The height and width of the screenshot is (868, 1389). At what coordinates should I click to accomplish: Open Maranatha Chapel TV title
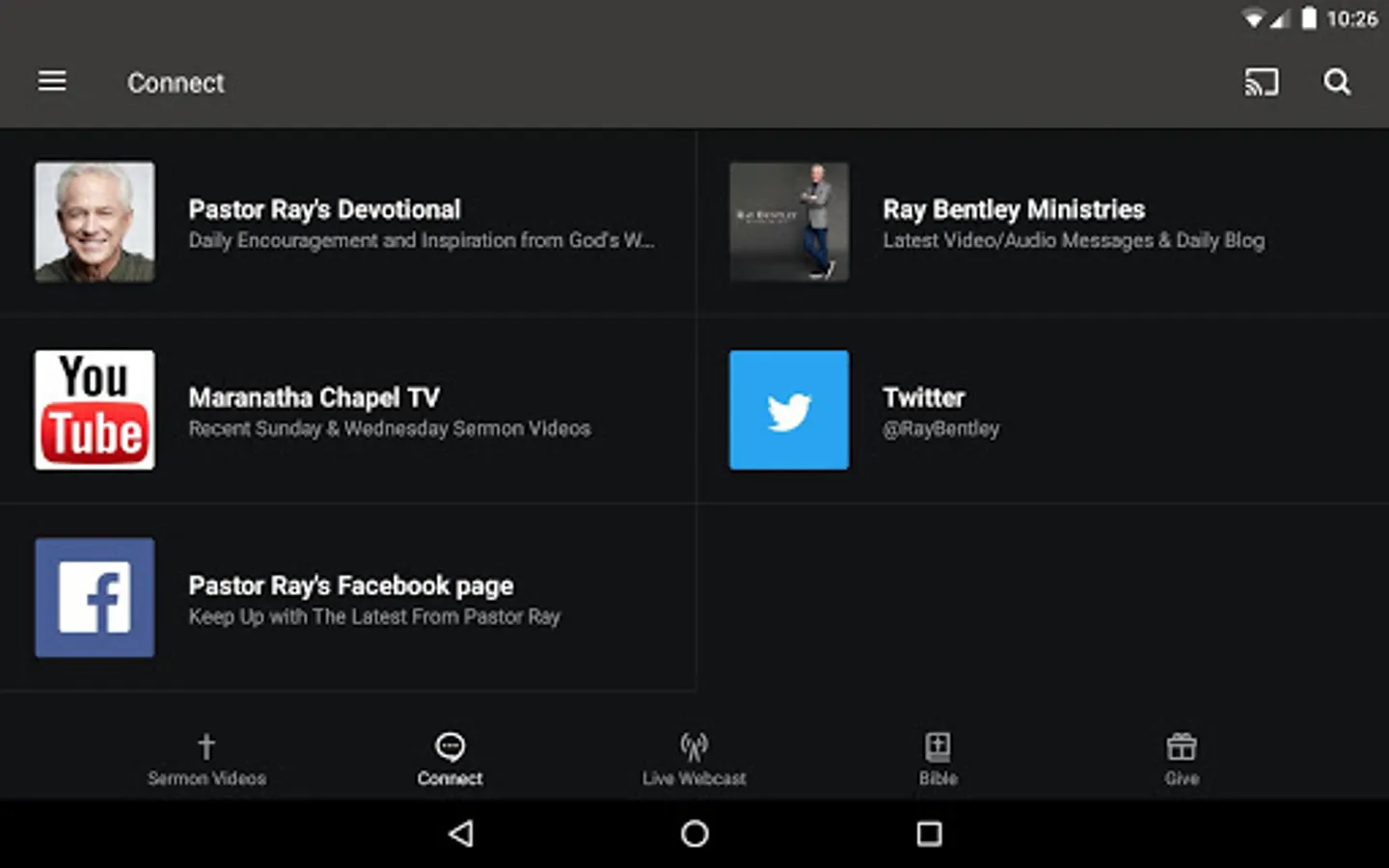[314, 397]
